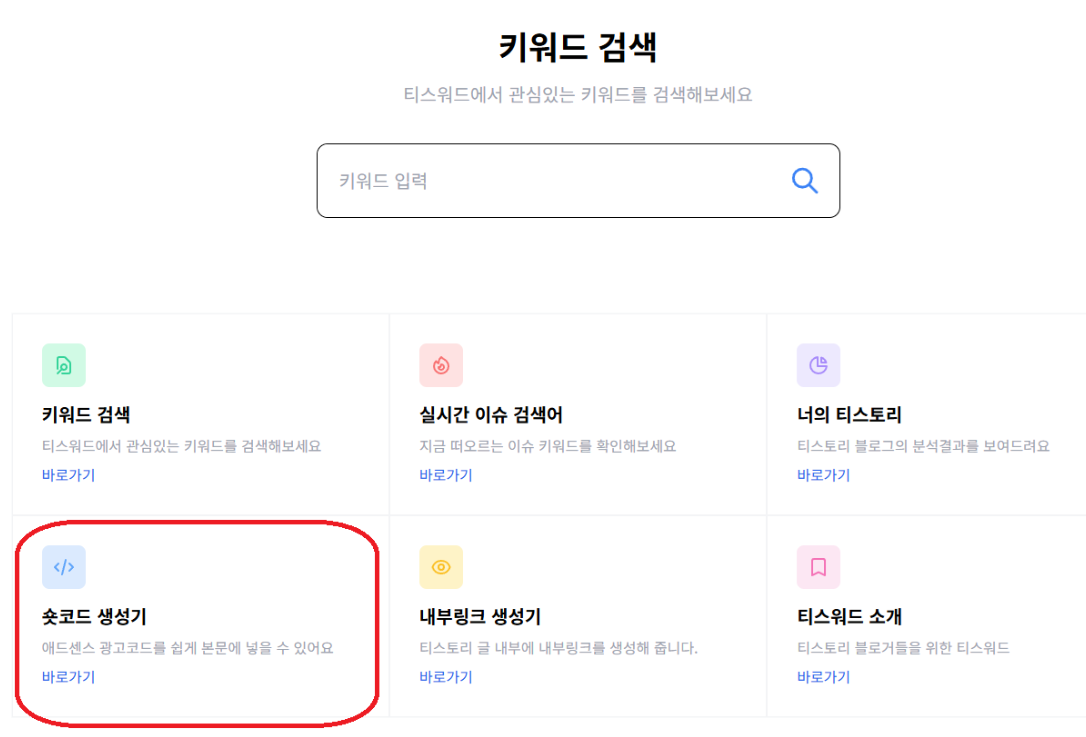Open 바로가기 link under 숏코드 생성기

69,677
